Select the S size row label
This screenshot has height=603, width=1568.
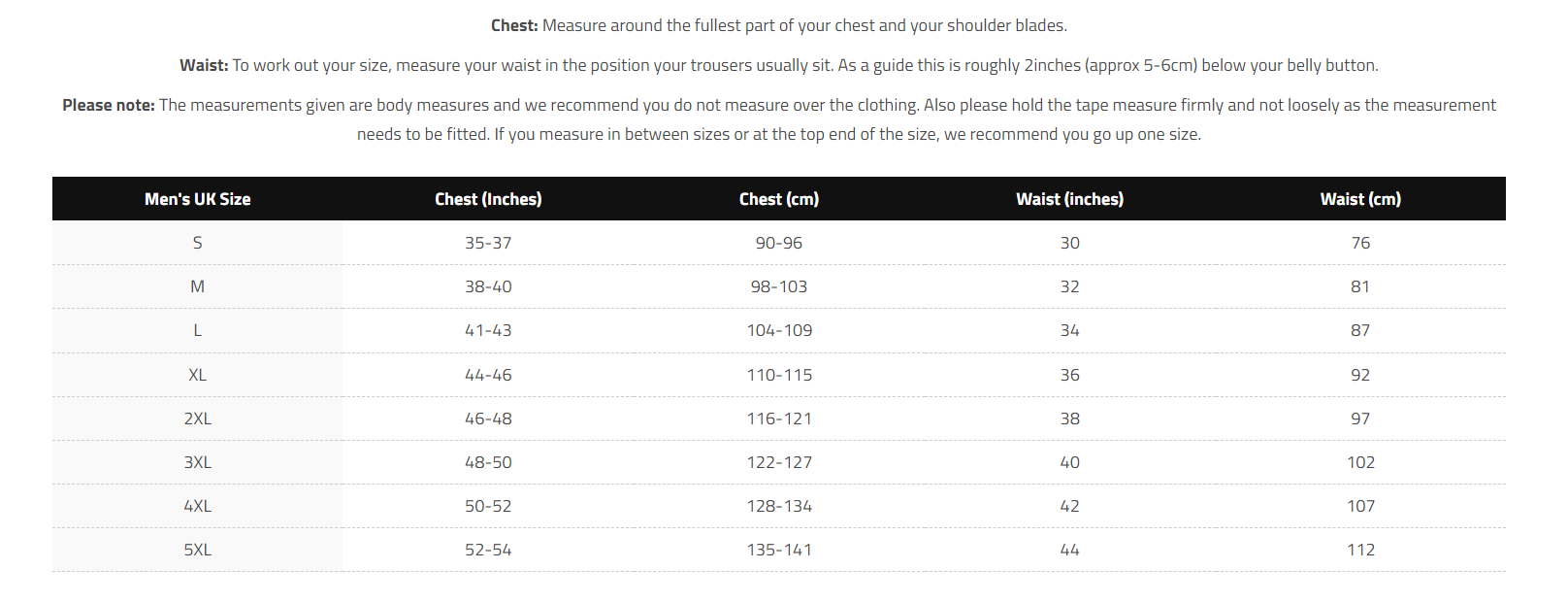coord(197,243)
